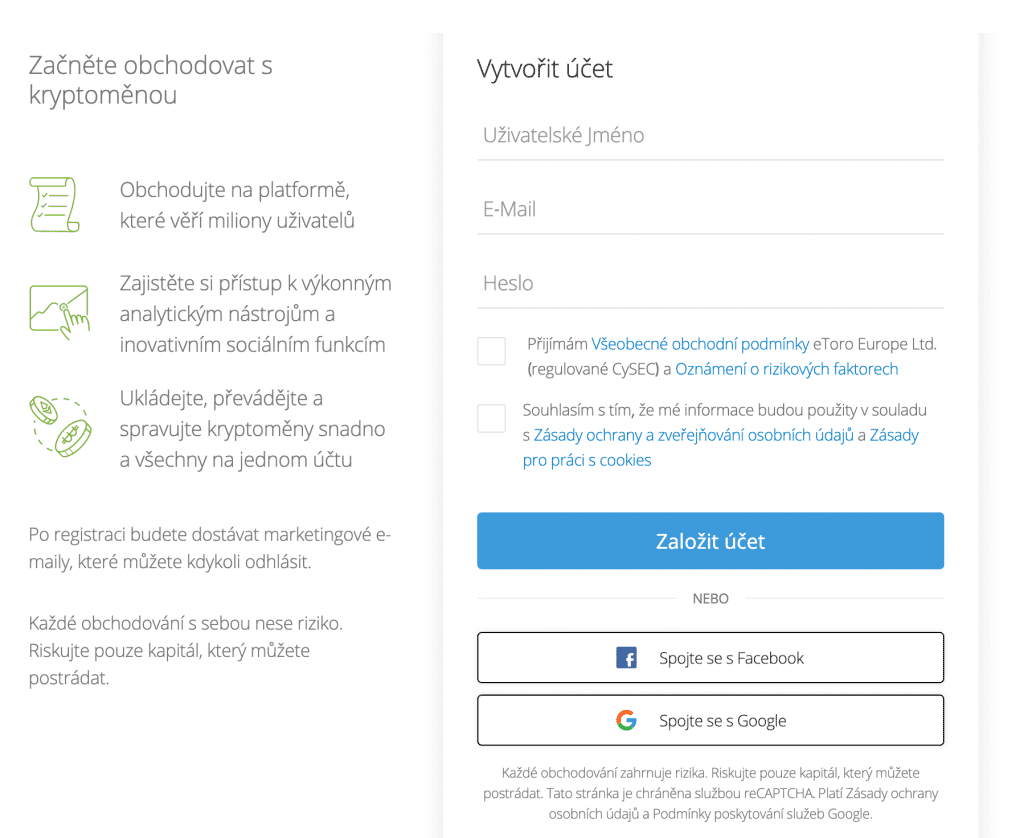The image size is (1024, 838).
Task: Click the Vytvořit účet form heading
Action: pos(545,69)
